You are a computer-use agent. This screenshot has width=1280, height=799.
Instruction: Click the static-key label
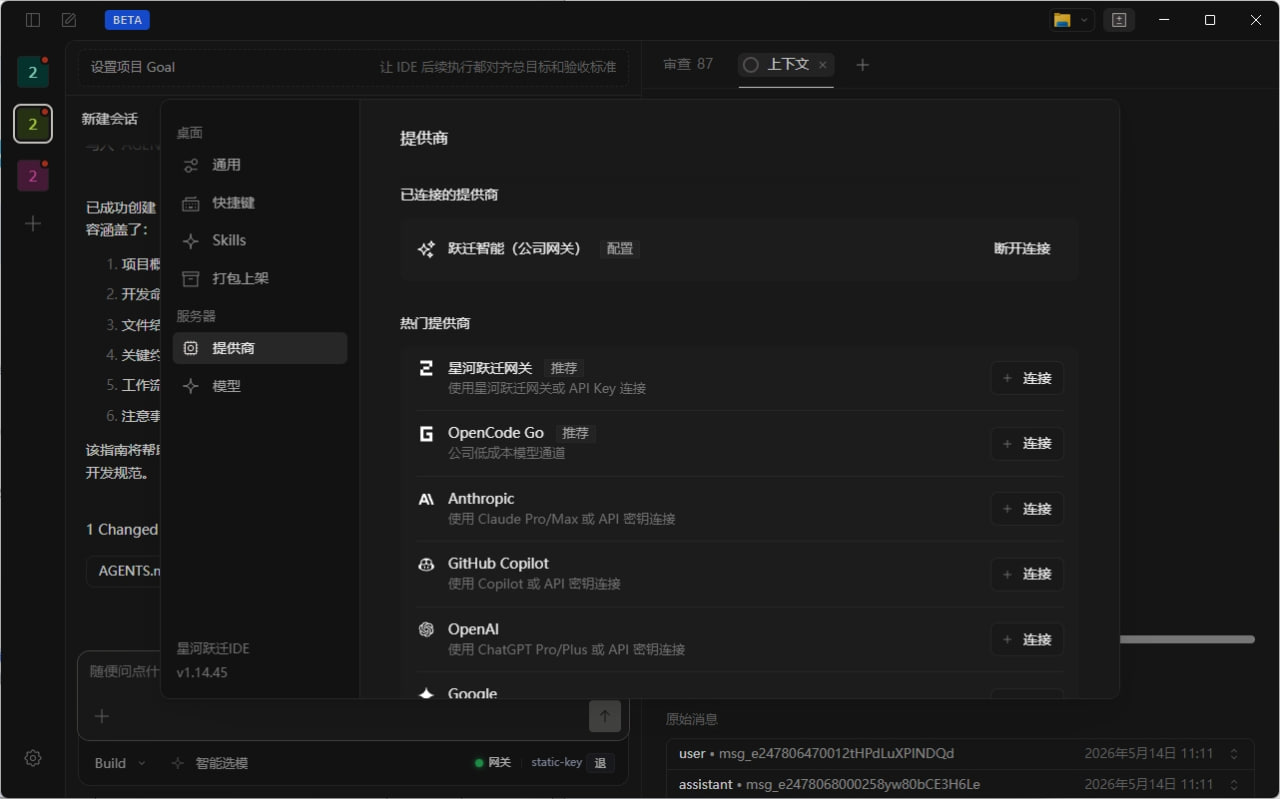(556, 762)
